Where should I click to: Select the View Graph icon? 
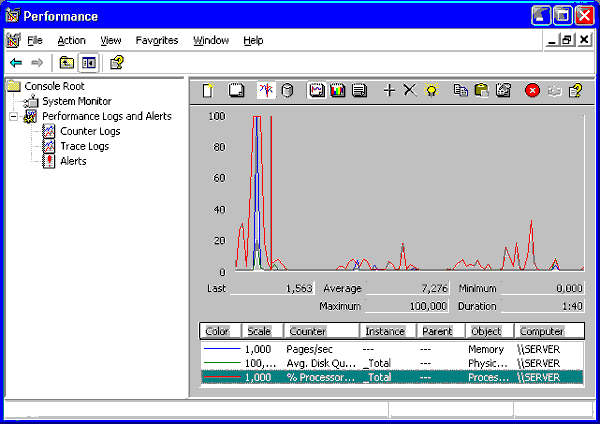317,91
